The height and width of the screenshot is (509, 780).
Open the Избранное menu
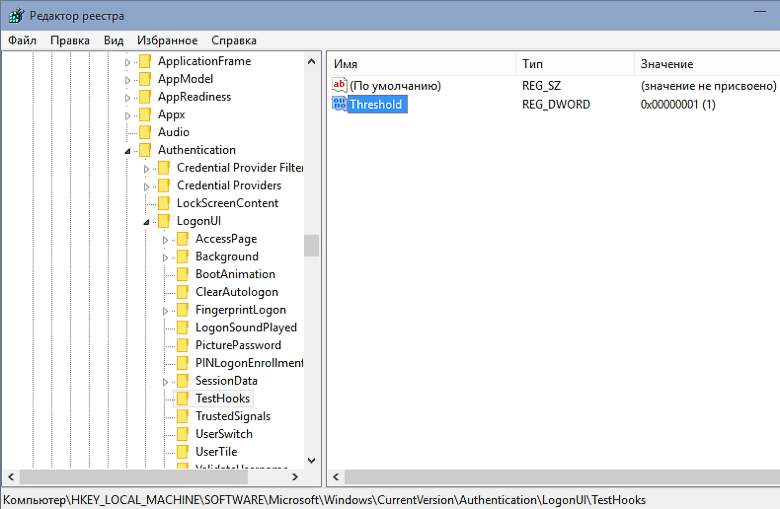[167, 40]
